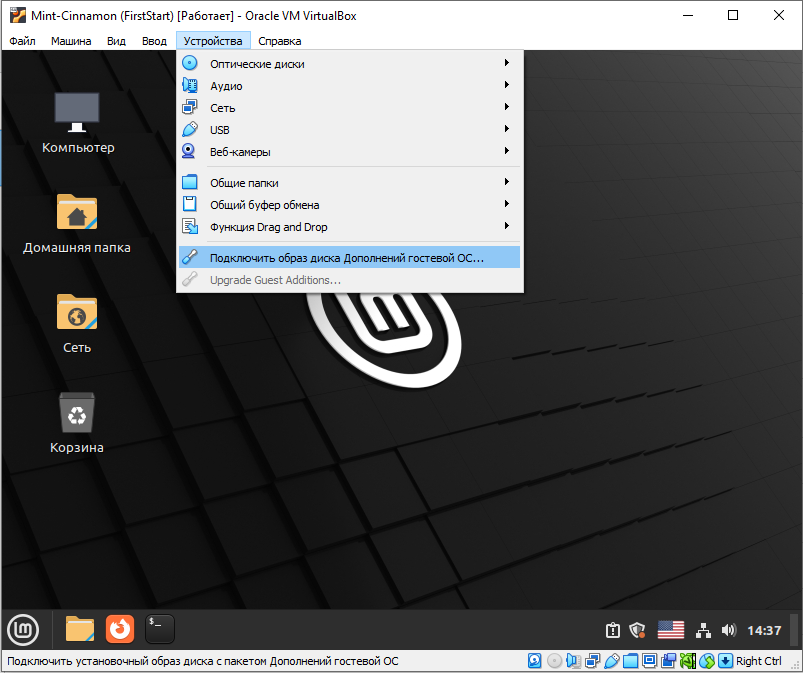Image resolution: width=803 pixels, height=673 pixels.
Task: Expand the Аудио submenu arrow
Action: pyautogui.click(x=506, y=85)
